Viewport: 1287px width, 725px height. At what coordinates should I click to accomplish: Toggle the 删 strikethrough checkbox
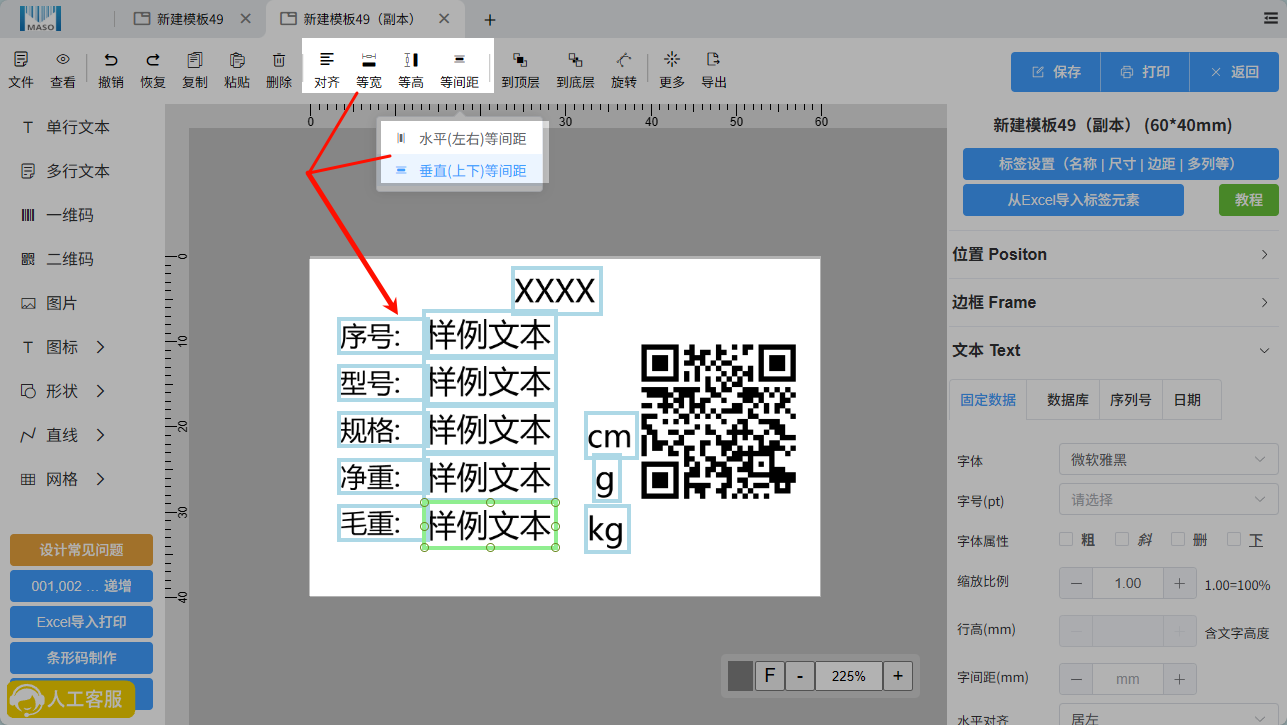click(x=1178, y=540)
